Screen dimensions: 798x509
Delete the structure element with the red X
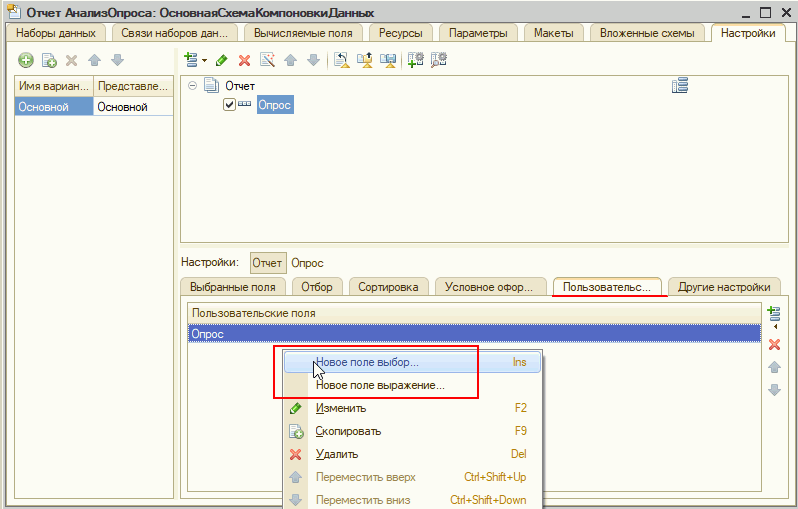tap(245, 60)
